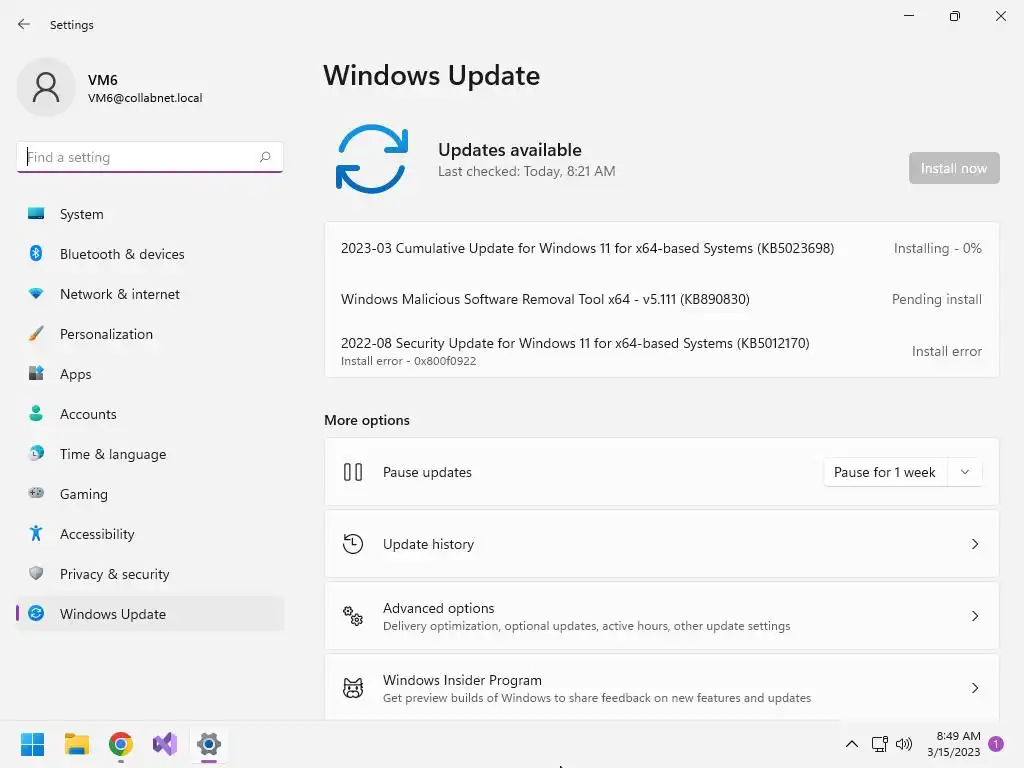This screenshot has width=1024, height=768.
Task: Click the Network Wi-Fi icon in sidebar
Action: (x=36, y=294)
